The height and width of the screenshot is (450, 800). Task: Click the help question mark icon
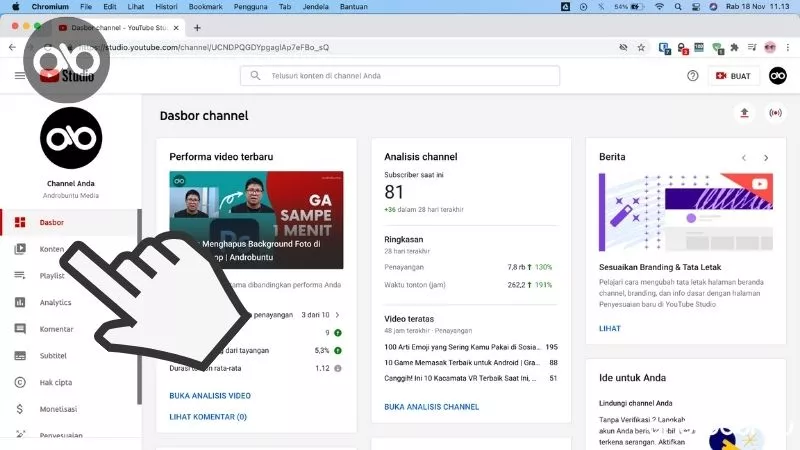[x=692, y=76]
